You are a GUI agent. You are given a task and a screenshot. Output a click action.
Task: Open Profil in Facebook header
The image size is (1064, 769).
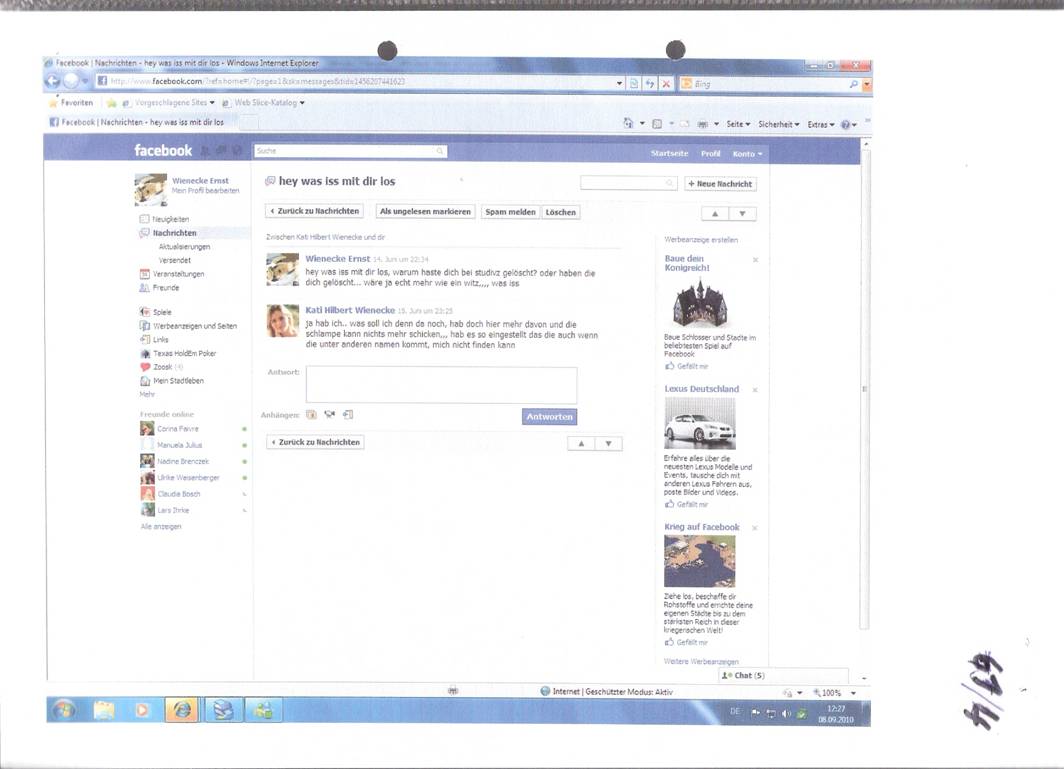[x=710, y=153]
